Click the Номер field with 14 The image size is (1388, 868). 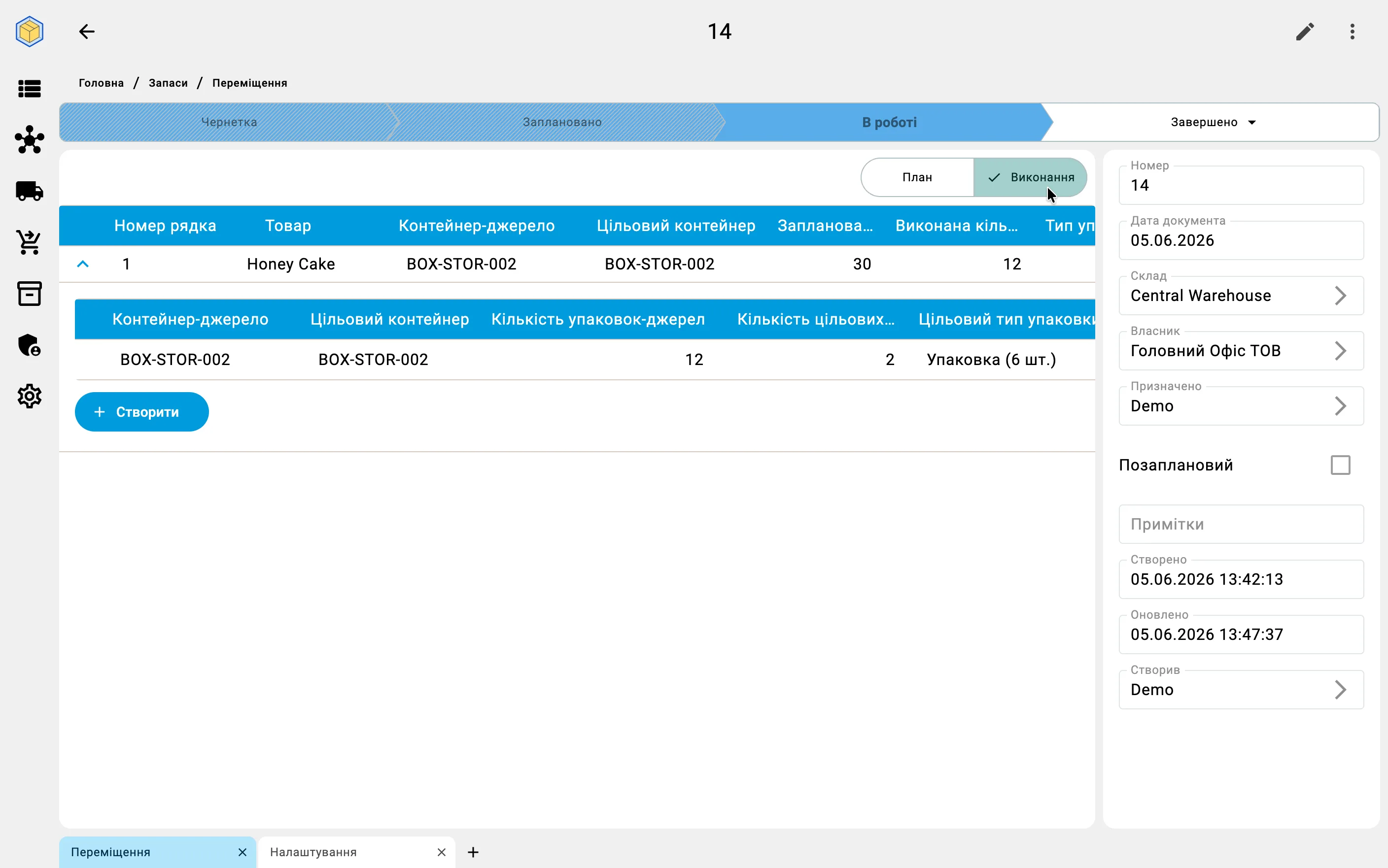tap(1241, 185)
